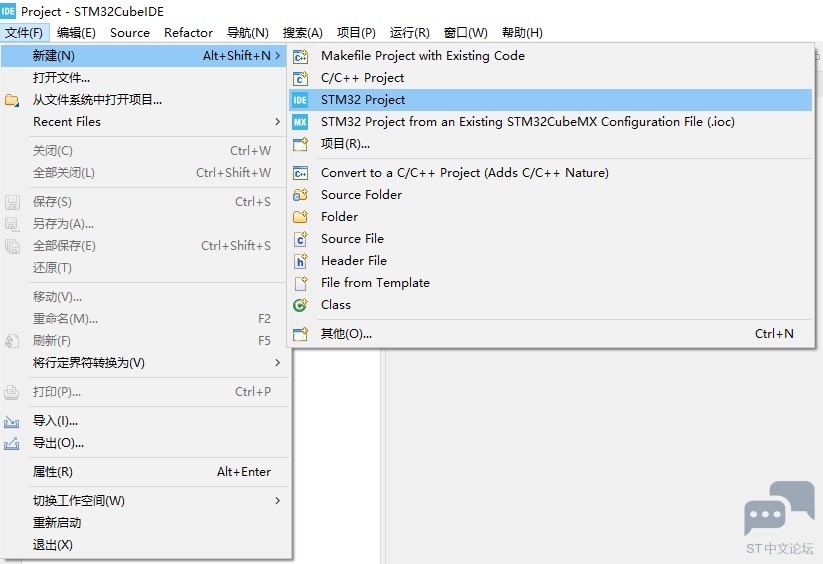Click the Convert to C/C++ Project icon
This screenshot has width=823, height=564.
(300, 173)
